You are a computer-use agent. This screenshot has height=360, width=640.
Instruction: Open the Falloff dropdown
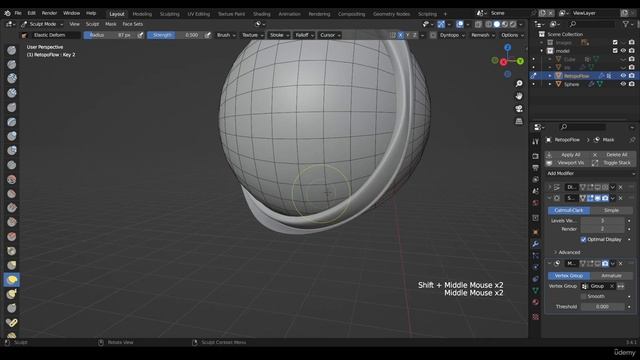[x=304, y=35]
